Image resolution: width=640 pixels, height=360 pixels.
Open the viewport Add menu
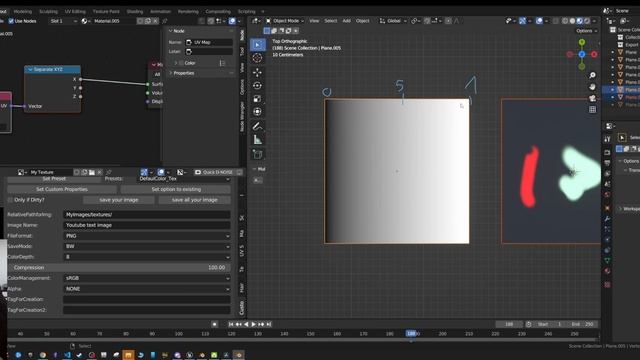(346, 21)
